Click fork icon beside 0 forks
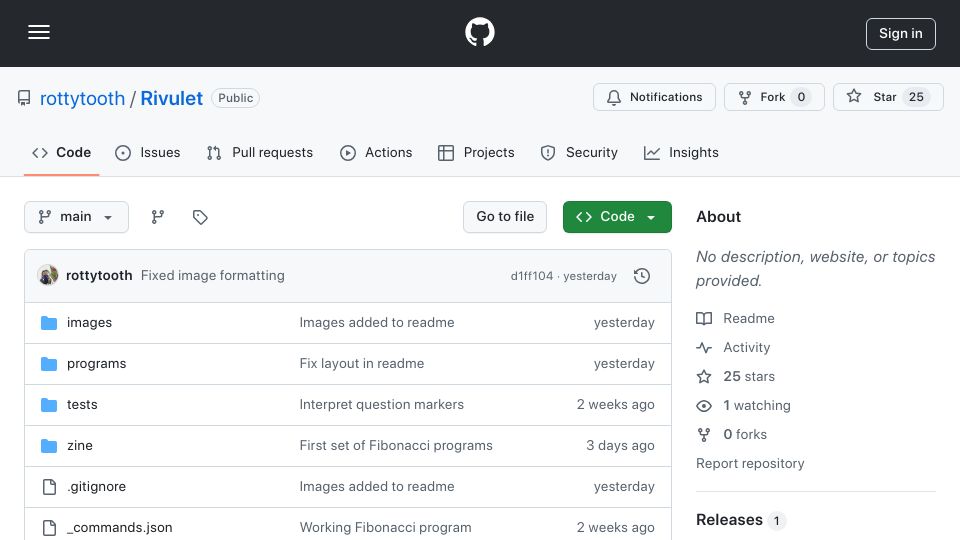960x540 pixels. (x=704, y=435)
